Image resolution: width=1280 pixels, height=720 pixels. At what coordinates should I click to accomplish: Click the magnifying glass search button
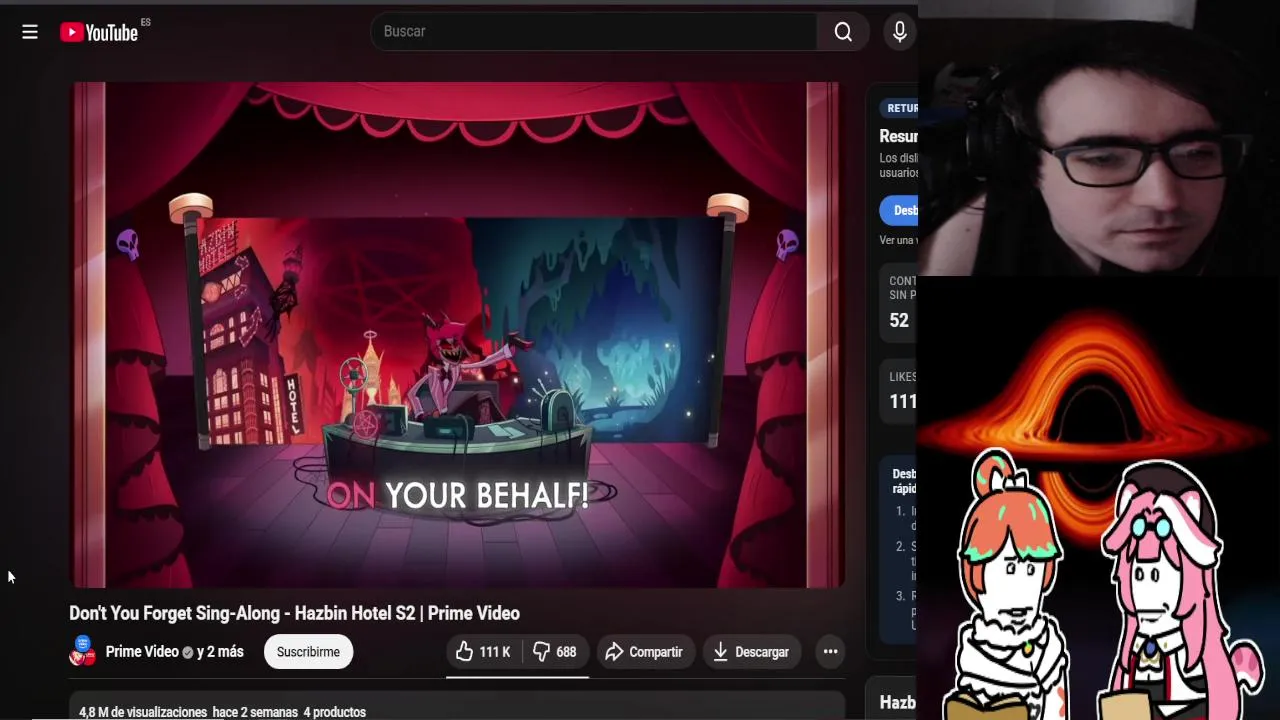pyautogui.click(x=843, y=32)
